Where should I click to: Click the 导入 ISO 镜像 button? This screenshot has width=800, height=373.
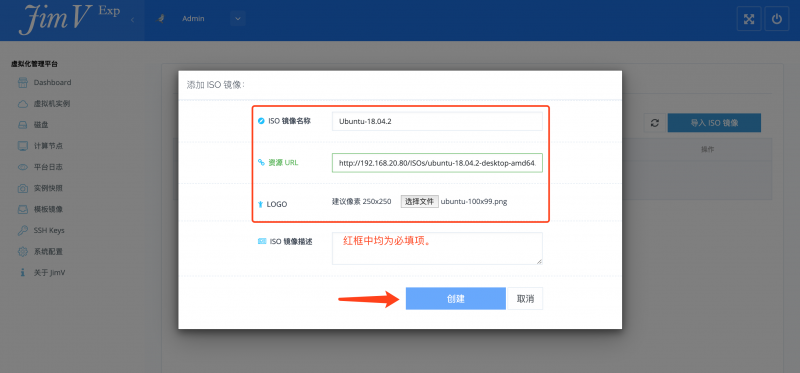714,123
